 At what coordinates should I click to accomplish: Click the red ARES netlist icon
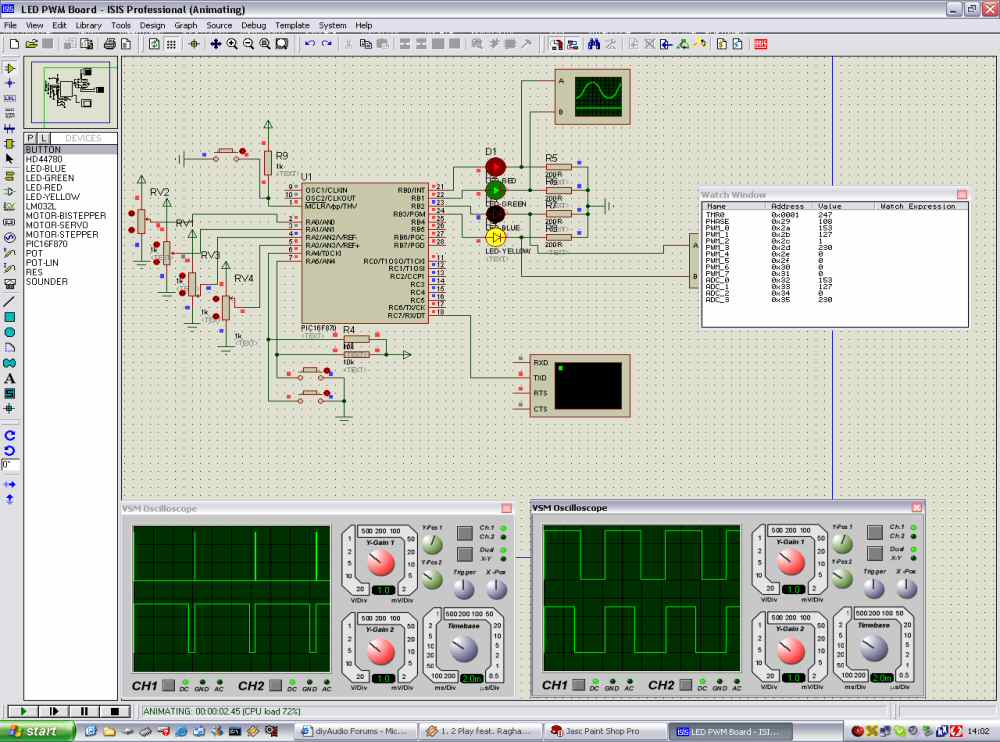click(x=760, y=44)
